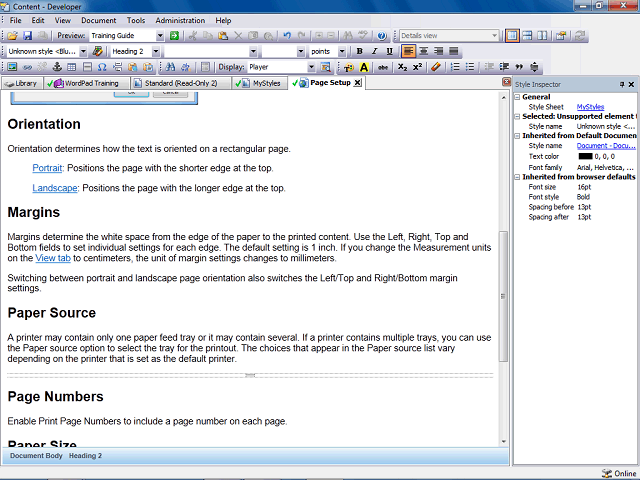Toggle underline formatting
The height and width of the screenshot is (480, 640).
[x=389, y=51]
